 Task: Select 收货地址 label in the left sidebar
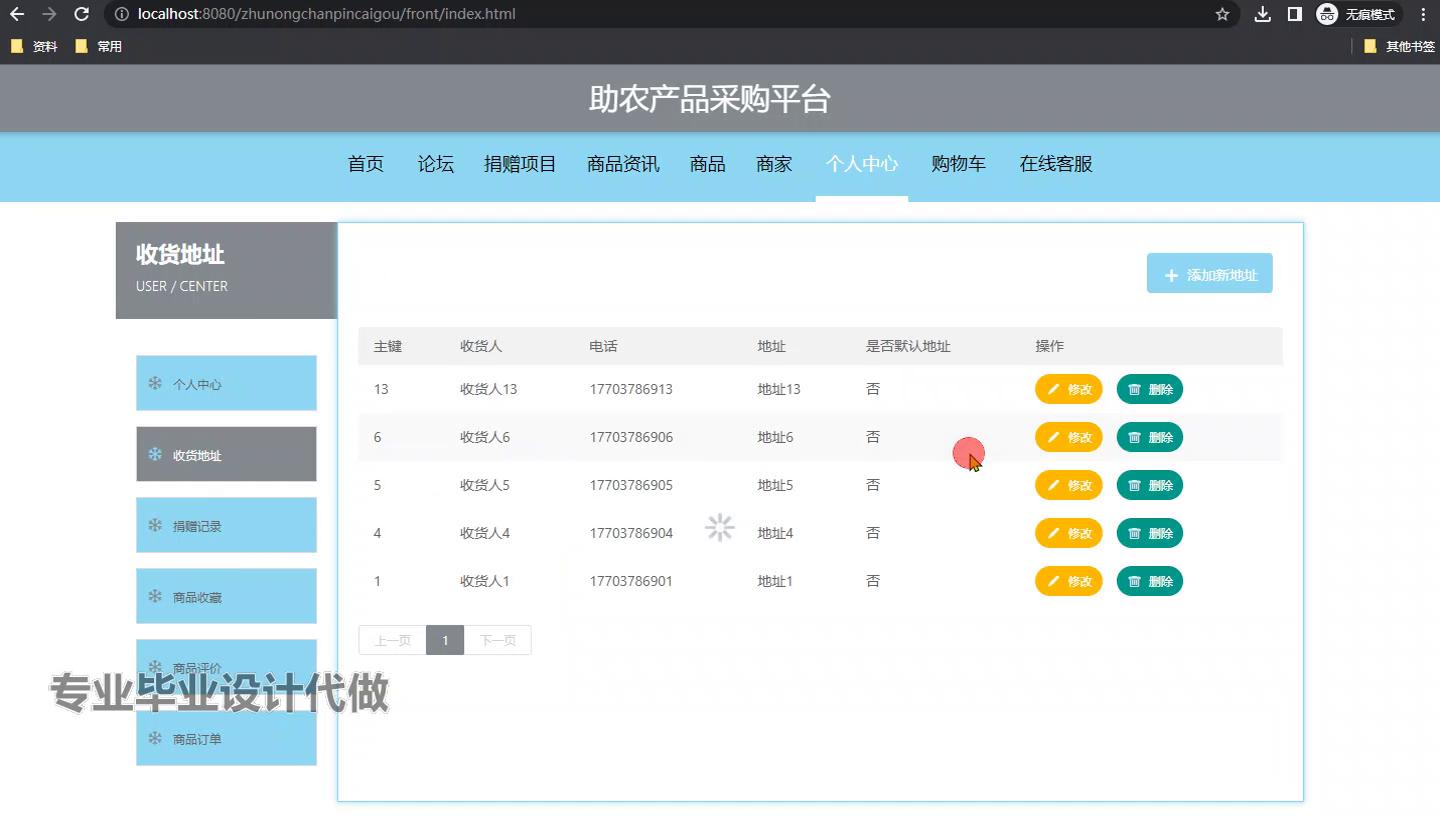click(x=197, y=455)
